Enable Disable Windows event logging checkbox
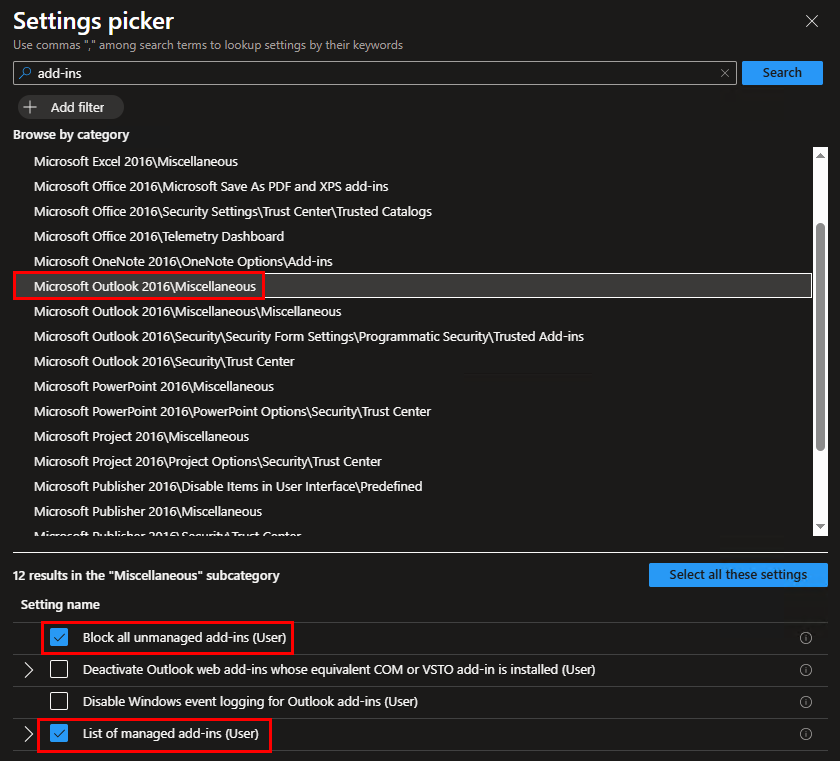This screenshot has width=840, height=761. pos(59,701)
